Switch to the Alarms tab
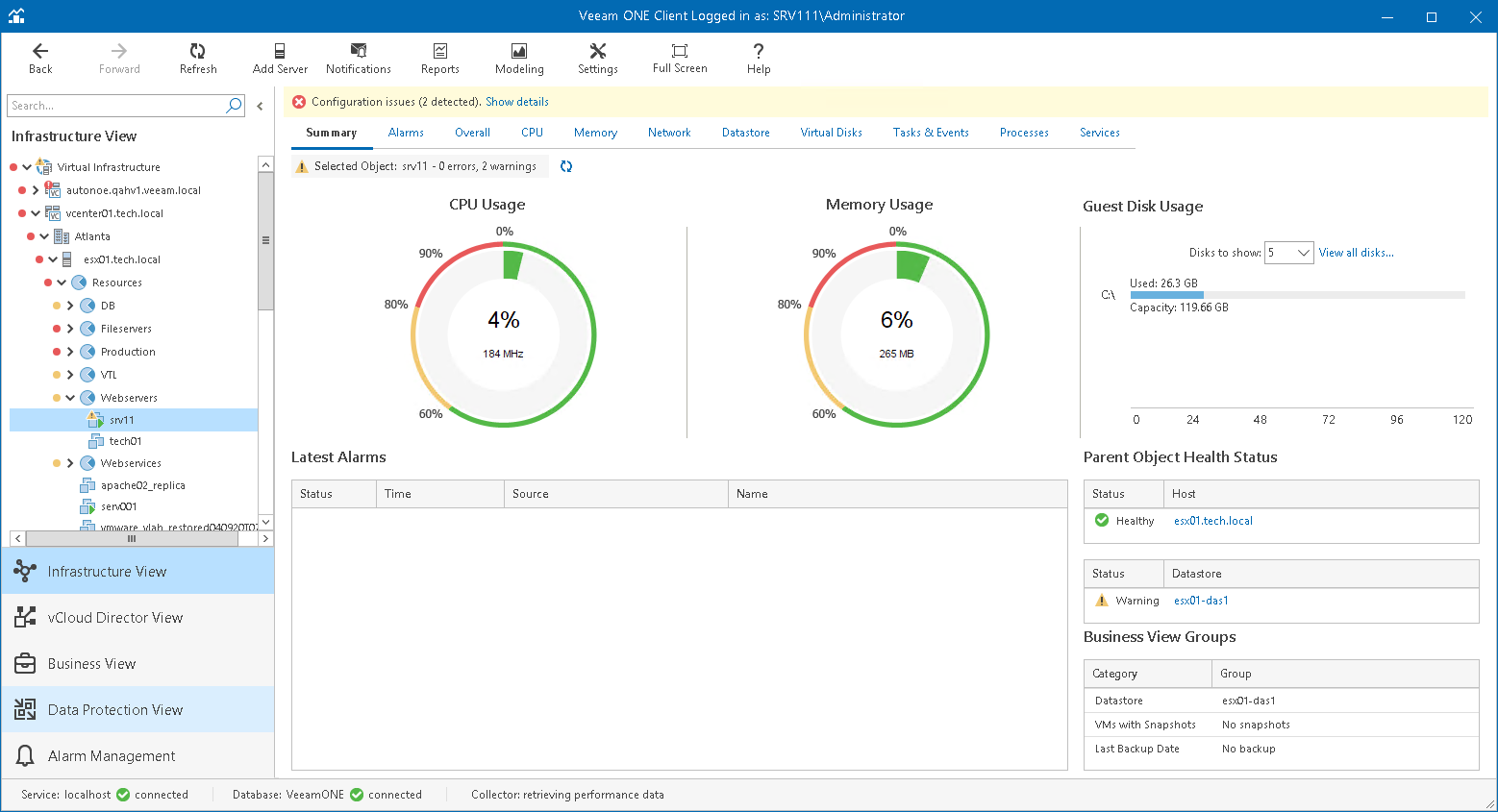 (x=406, y=133)
